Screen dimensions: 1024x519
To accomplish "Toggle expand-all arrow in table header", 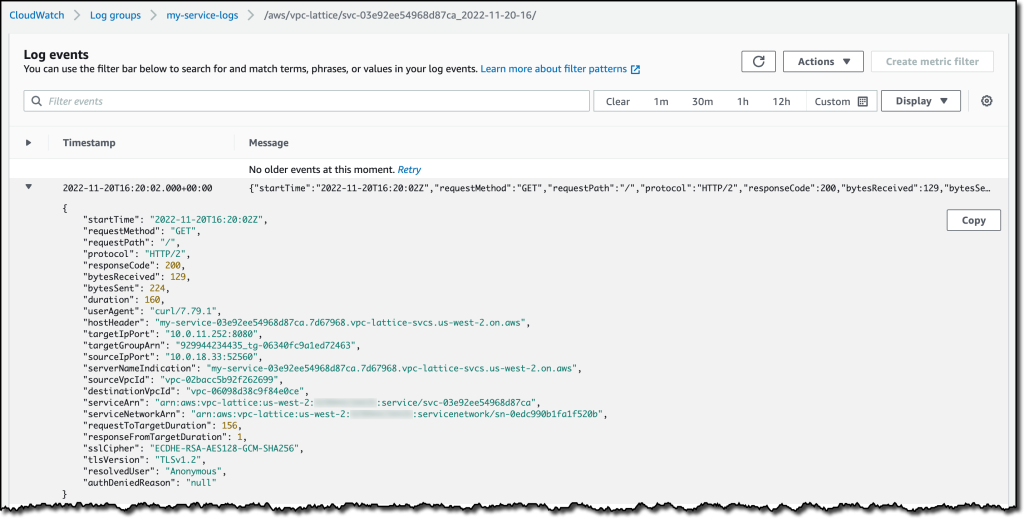I will 28,143.
